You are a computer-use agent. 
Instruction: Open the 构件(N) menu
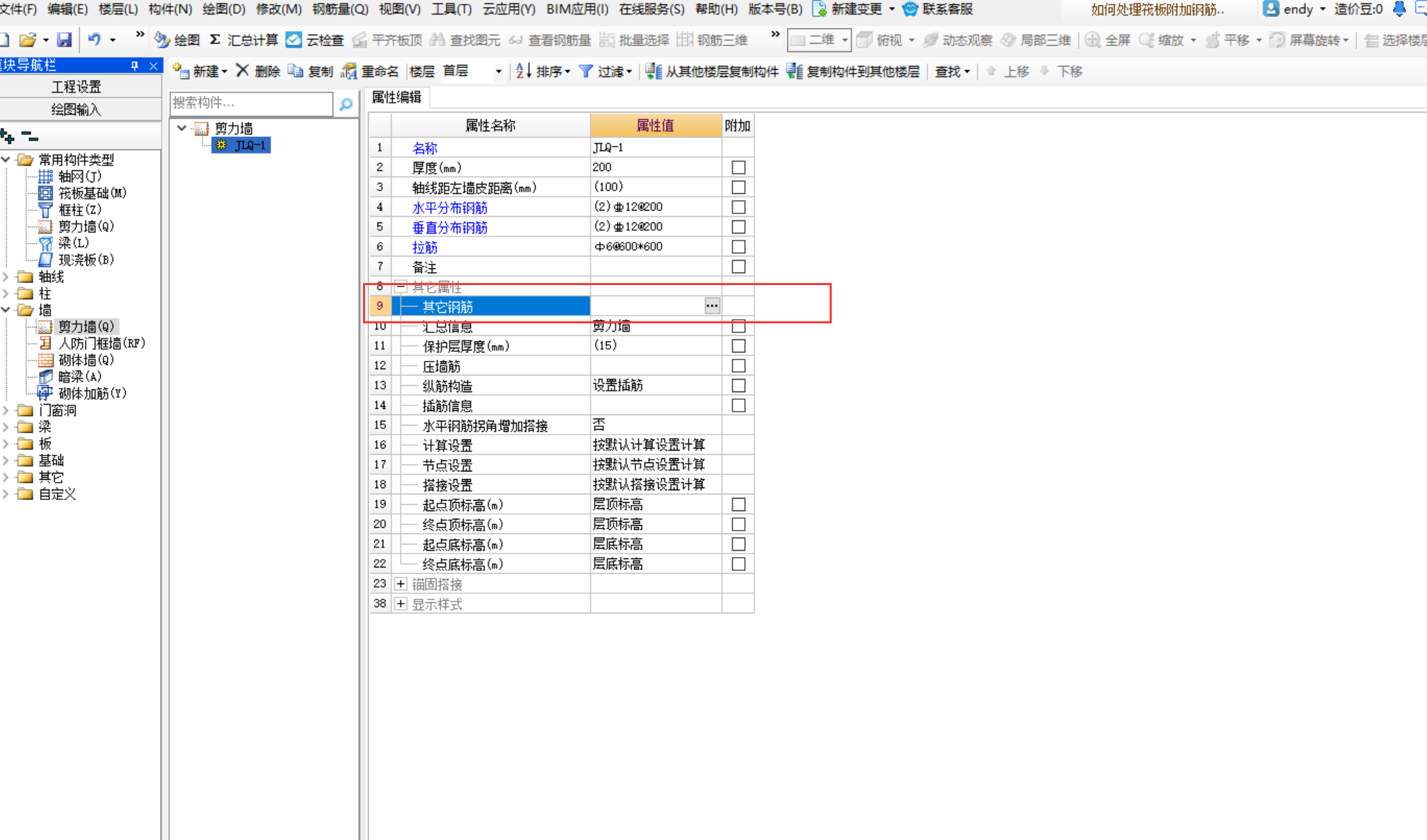click(170, 9)
